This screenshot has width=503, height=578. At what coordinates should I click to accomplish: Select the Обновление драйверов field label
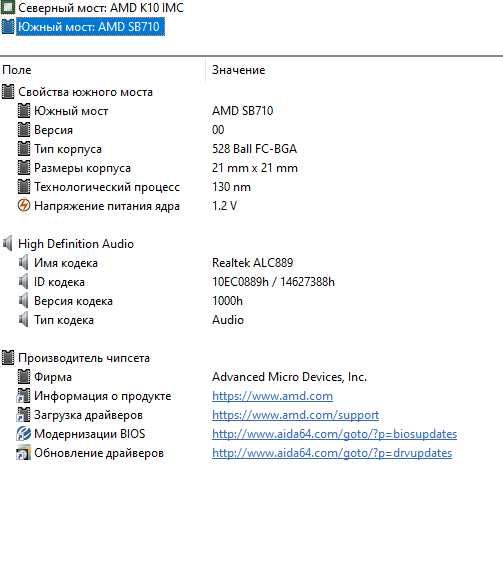point(99,453)
